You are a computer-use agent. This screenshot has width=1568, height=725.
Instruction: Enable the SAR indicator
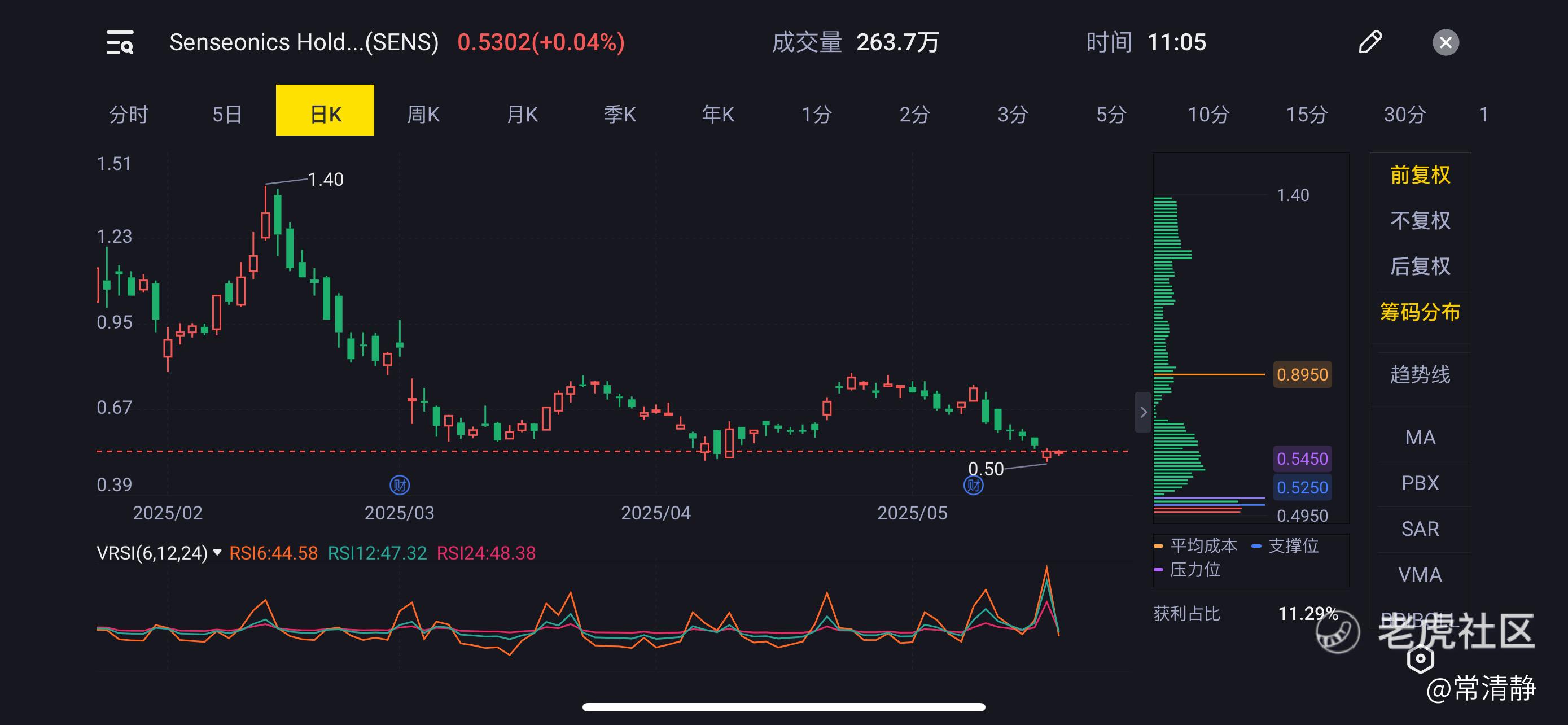point(1420,529)
